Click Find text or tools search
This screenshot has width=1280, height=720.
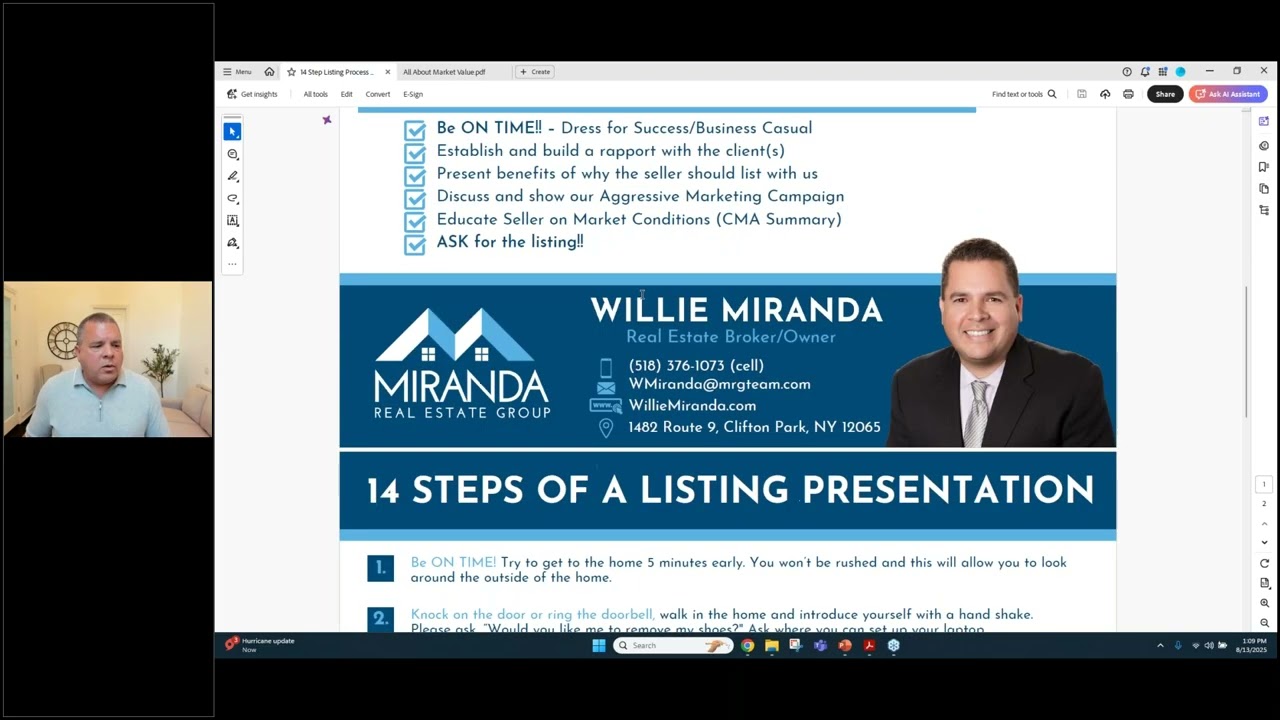click(x=1024, y=94)
